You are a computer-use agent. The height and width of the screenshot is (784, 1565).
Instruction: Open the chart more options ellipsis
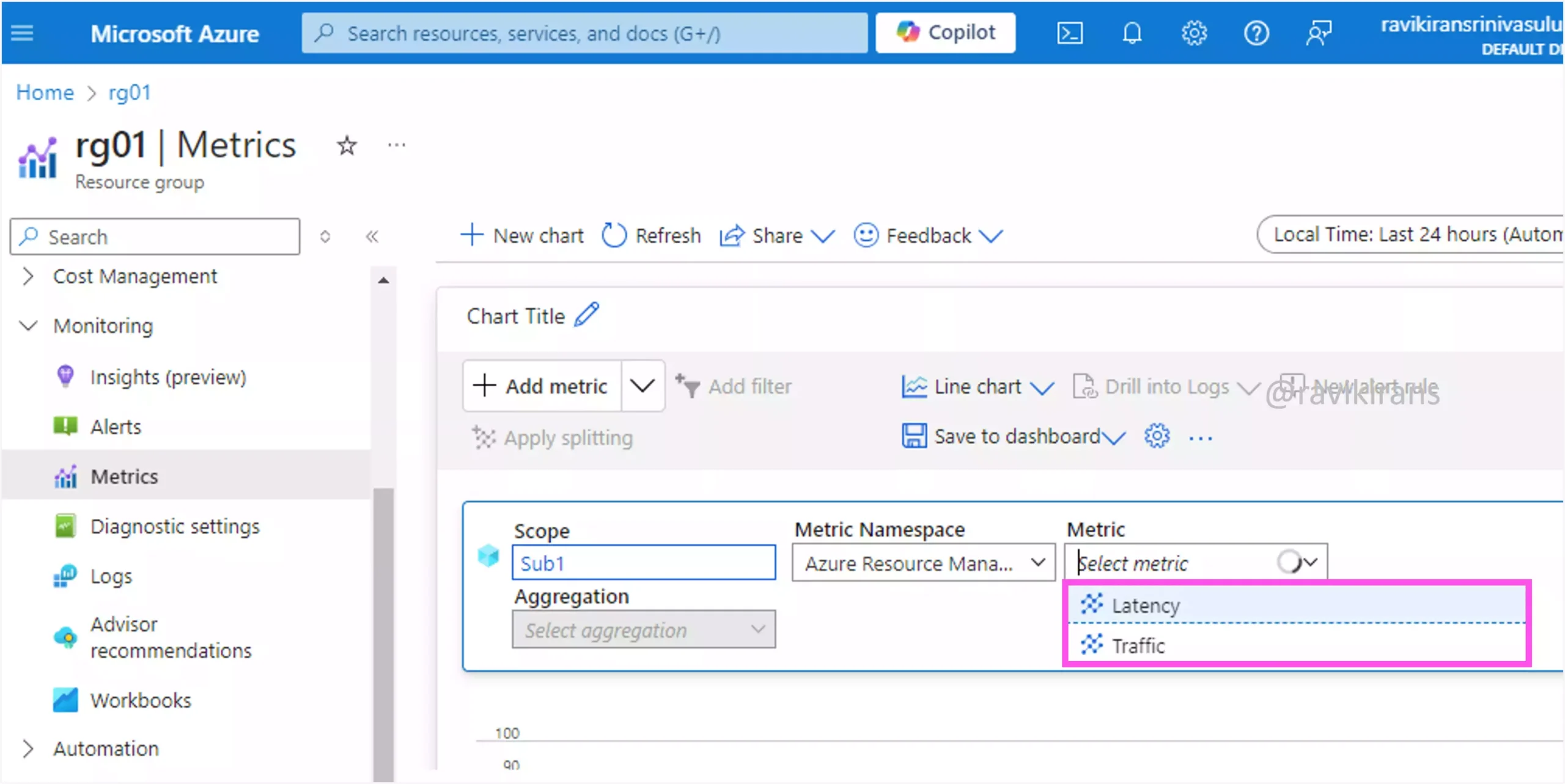click(1201, 438)
